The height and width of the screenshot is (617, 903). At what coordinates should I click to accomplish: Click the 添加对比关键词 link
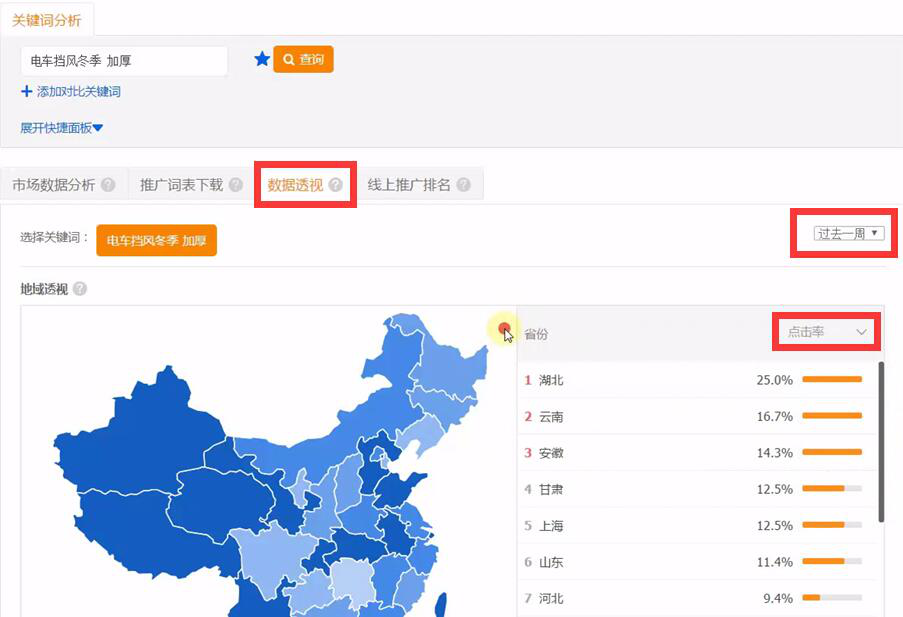point(78,92)
